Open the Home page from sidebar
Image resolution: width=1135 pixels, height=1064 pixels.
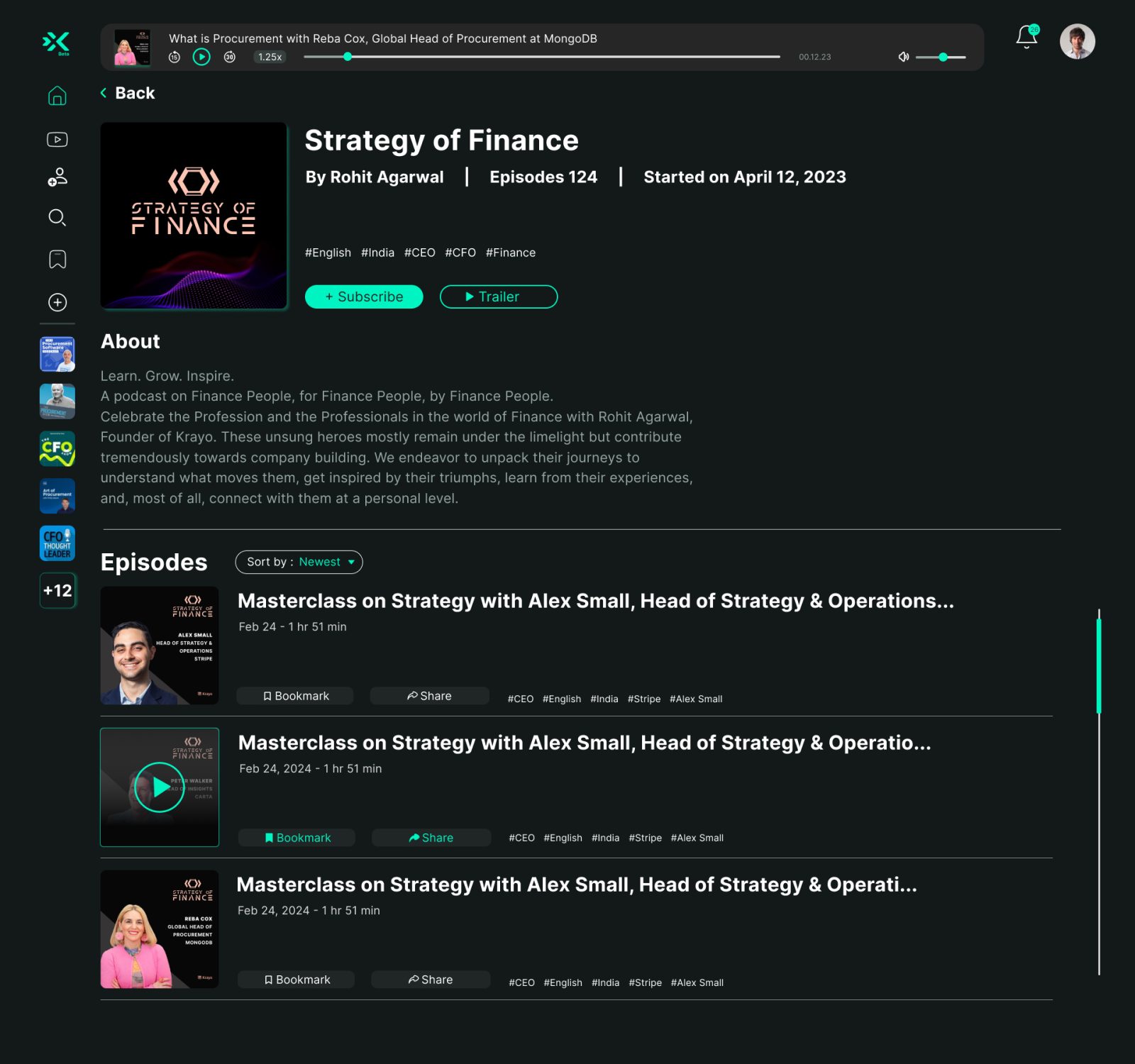pos(57,96)
